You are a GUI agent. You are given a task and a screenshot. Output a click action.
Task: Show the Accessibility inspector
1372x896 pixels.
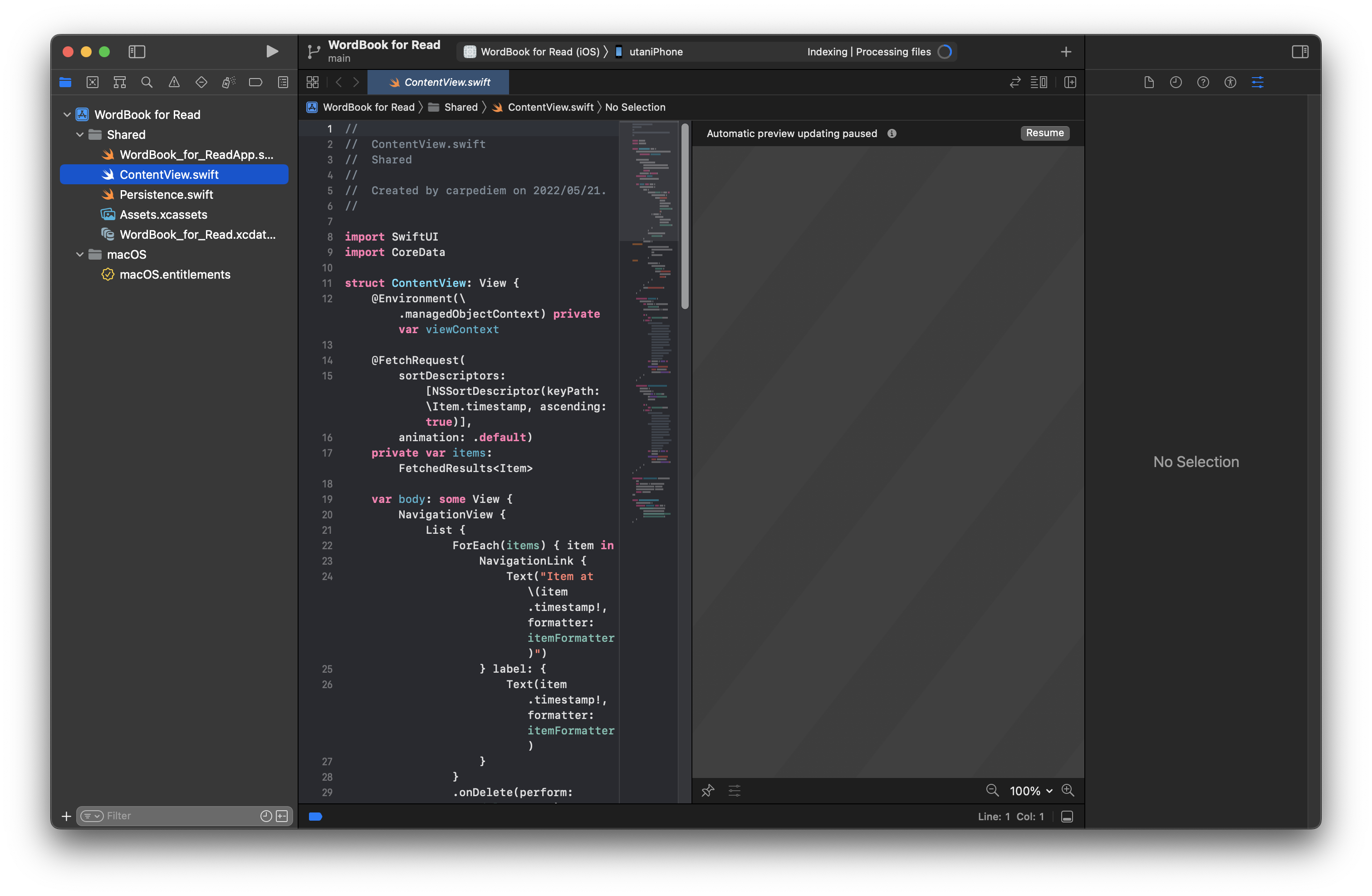coord(1230,83)
